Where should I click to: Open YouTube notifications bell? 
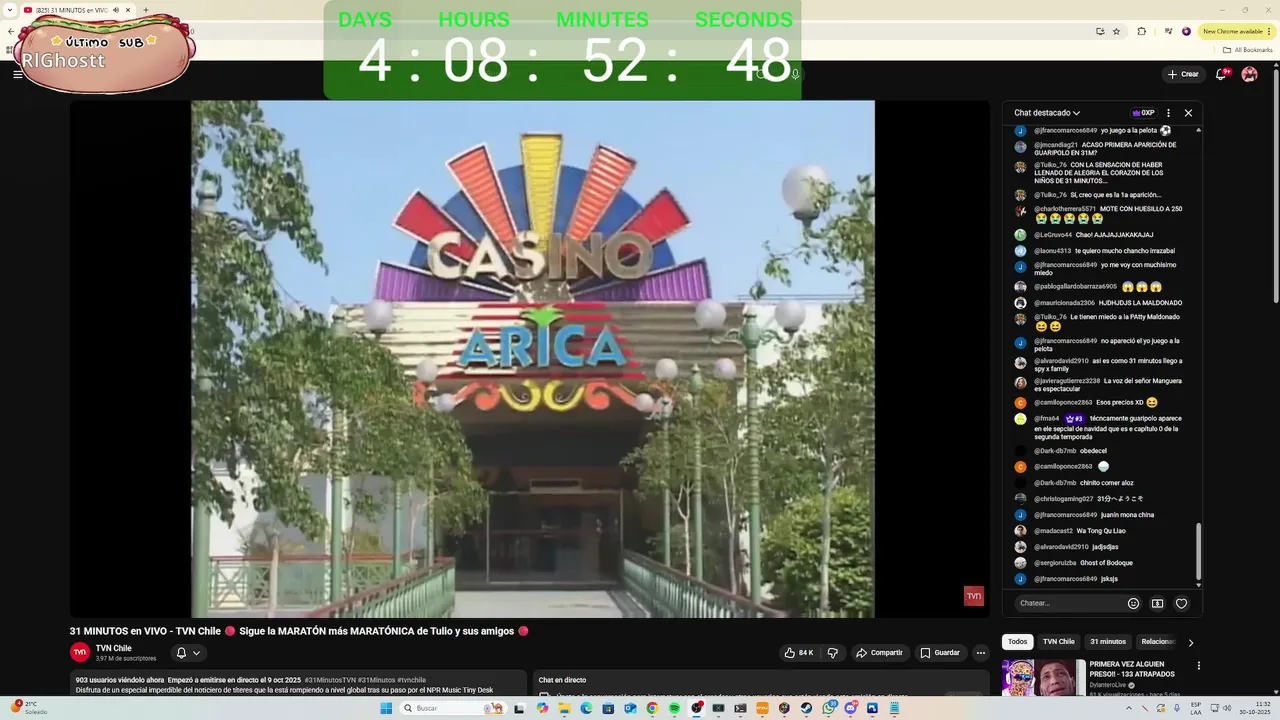tap(1221, 74)
